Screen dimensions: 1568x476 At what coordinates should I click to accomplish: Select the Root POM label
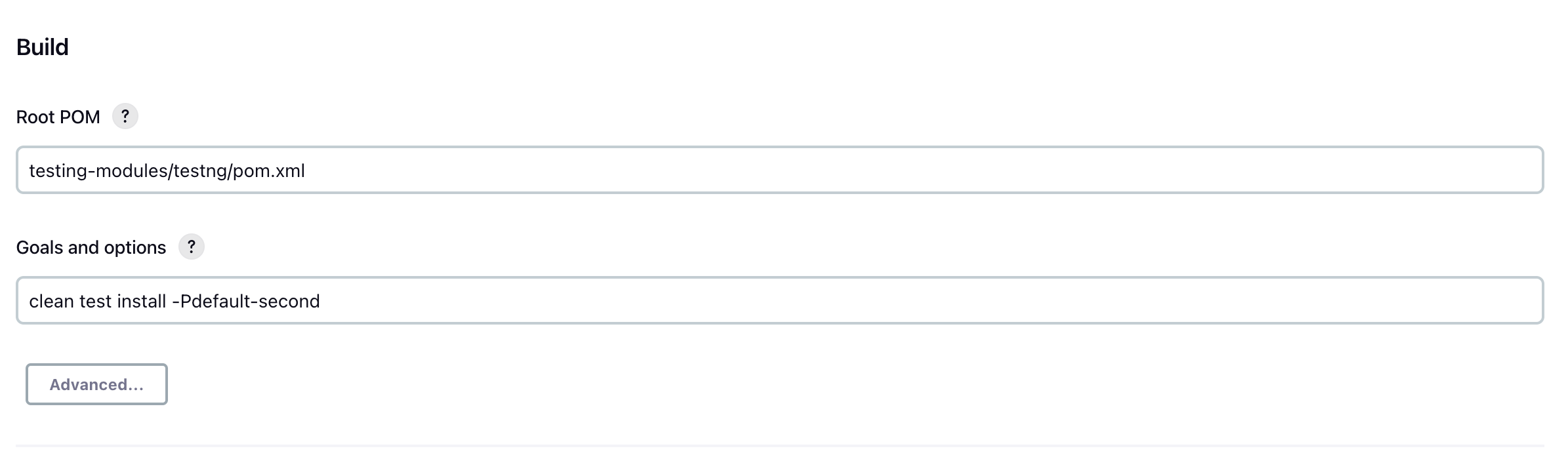pos(58,116)
